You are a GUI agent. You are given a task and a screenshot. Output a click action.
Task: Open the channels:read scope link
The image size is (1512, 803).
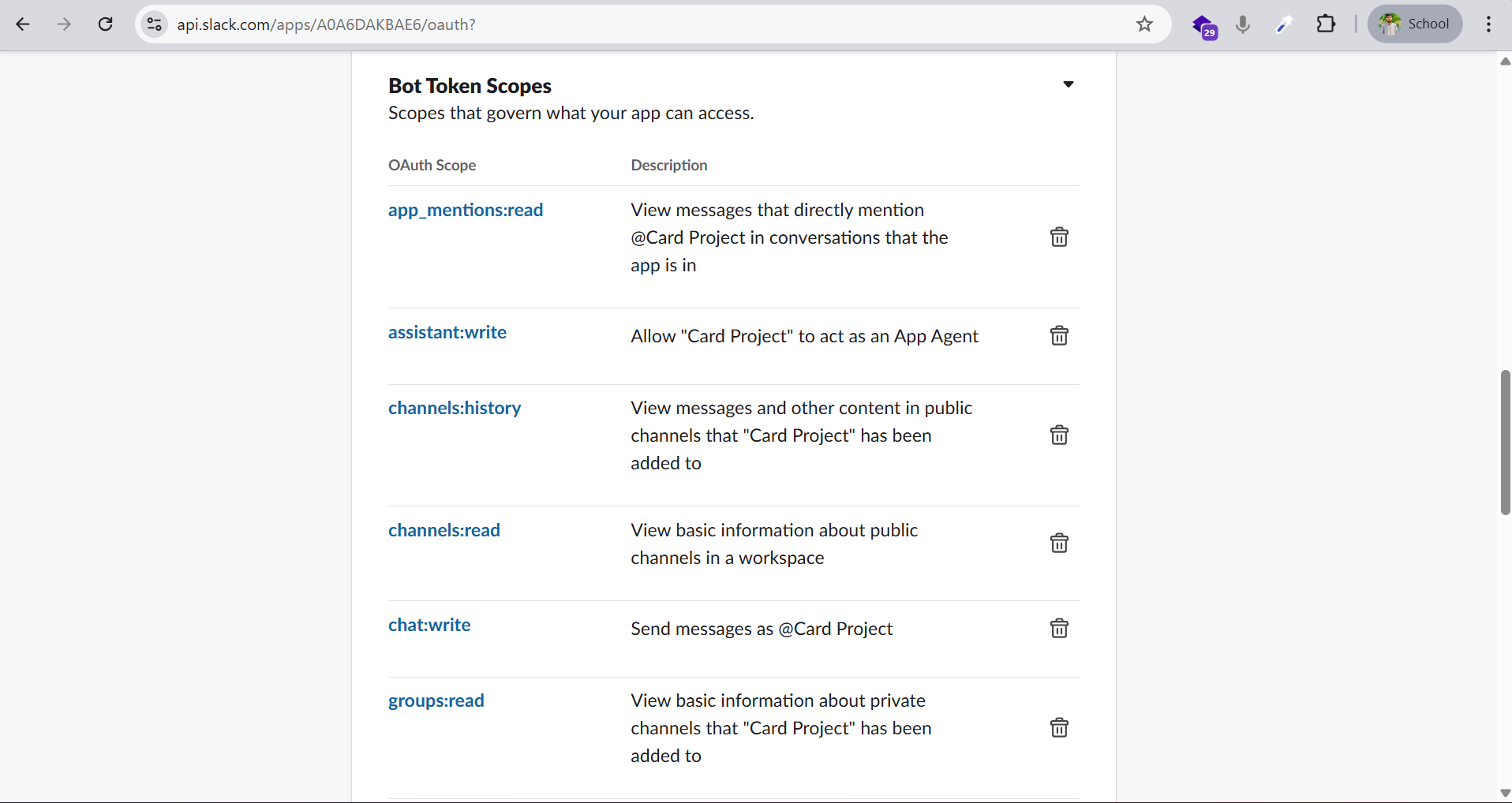click(443, 531)
